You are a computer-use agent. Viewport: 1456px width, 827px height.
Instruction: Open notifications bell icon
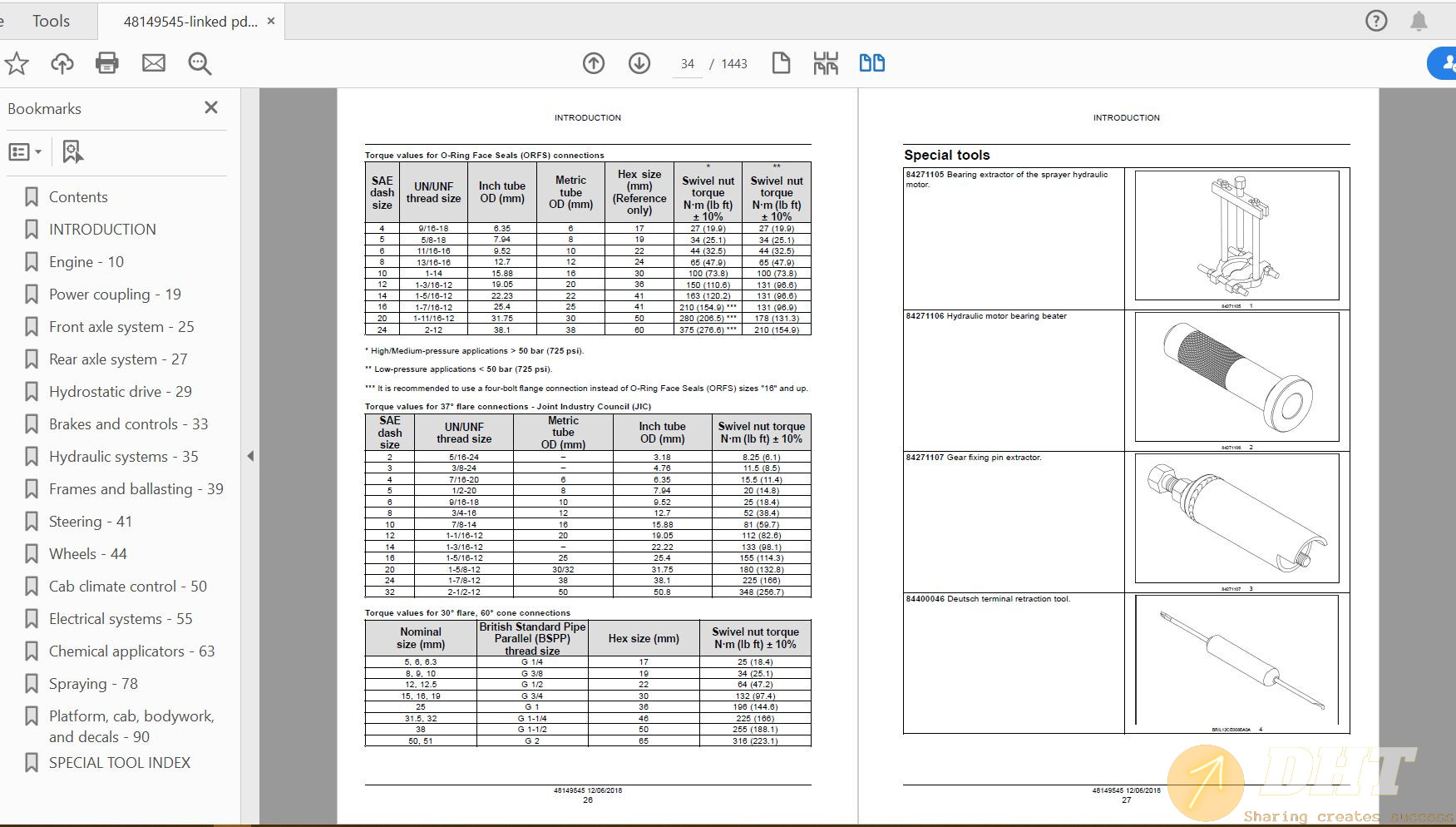[1419, 21]
